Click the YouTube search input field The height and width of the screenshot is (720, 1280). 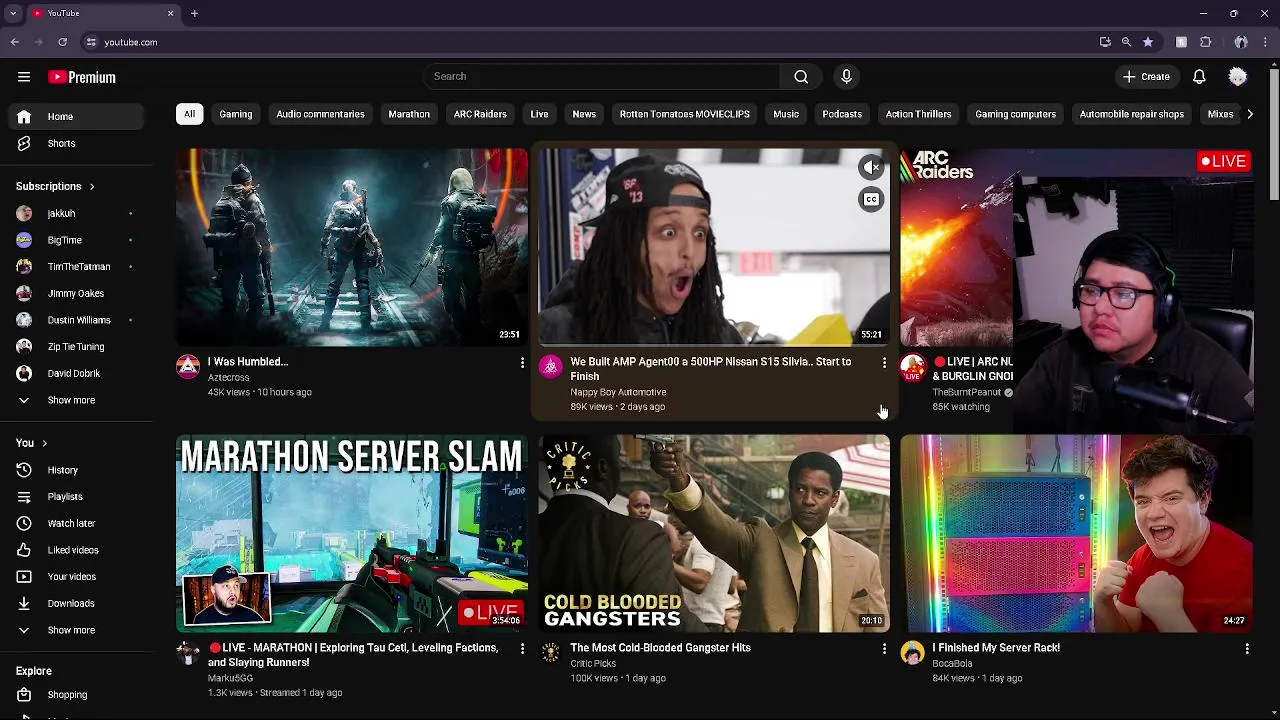click(x=603, y=76)
